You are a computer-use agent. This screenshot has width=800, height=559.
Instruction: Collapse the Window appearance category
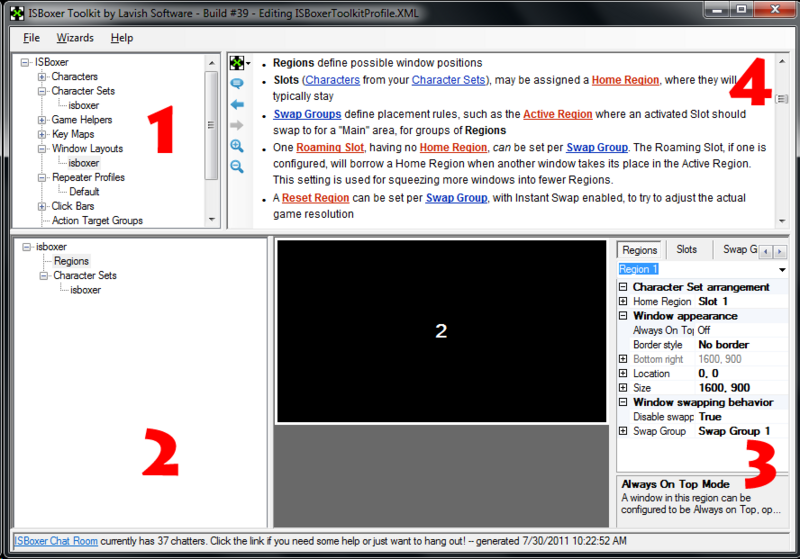tap(623, 316)
